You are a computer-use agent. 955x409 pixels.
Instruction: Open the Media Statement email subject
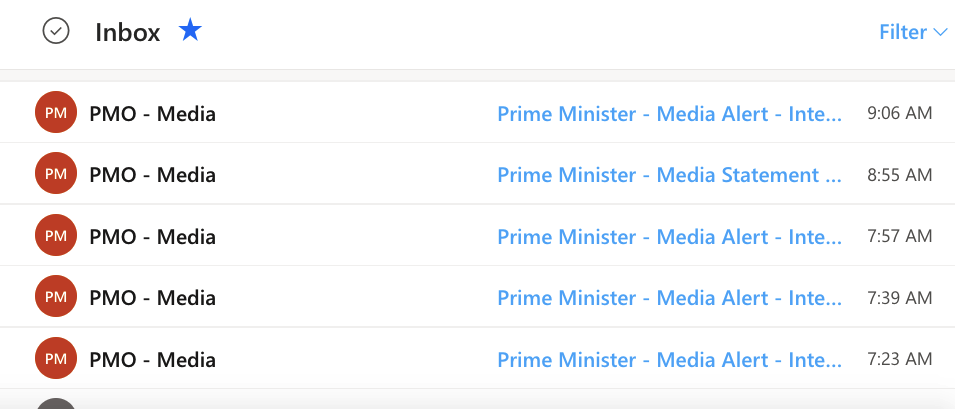click(x=669, y=175)
